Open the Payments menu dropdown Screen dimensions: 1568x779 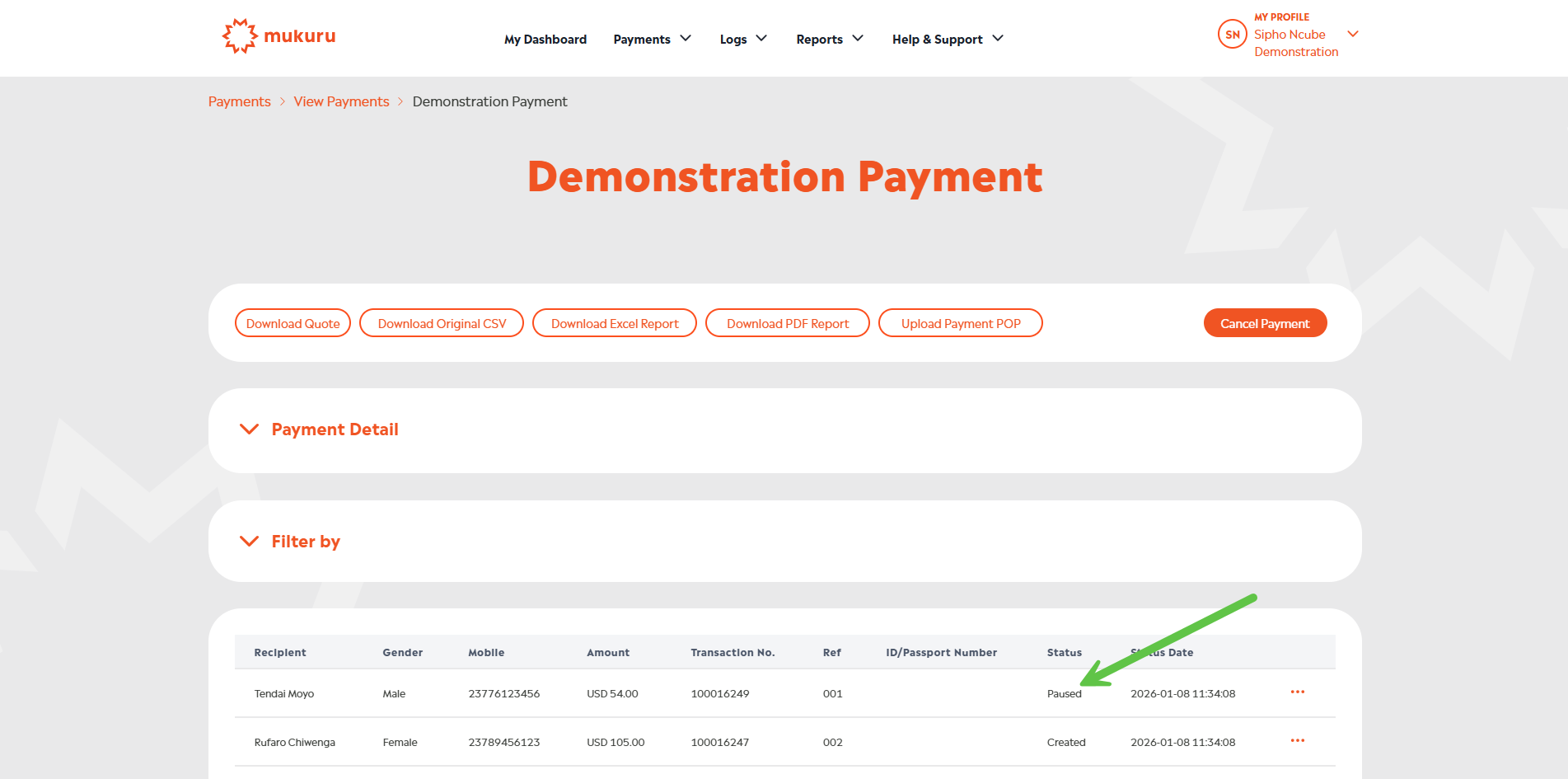[652, 39]
